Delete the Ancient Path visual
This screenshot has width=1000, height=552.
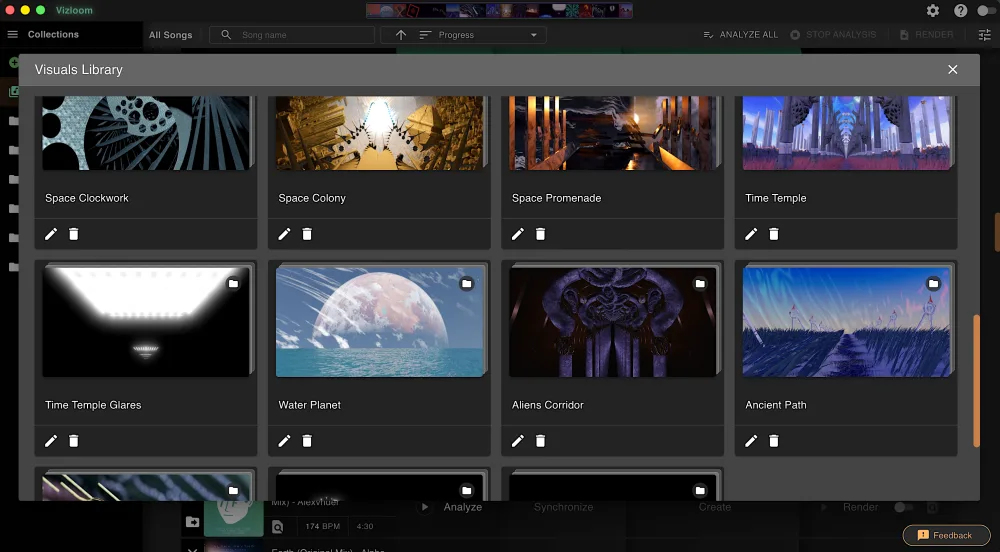774,441
